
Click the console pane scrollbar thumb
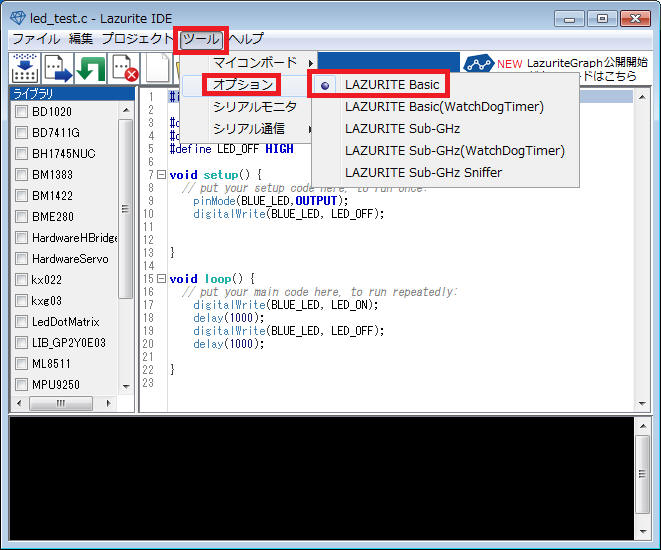click(x=642, y=474)
